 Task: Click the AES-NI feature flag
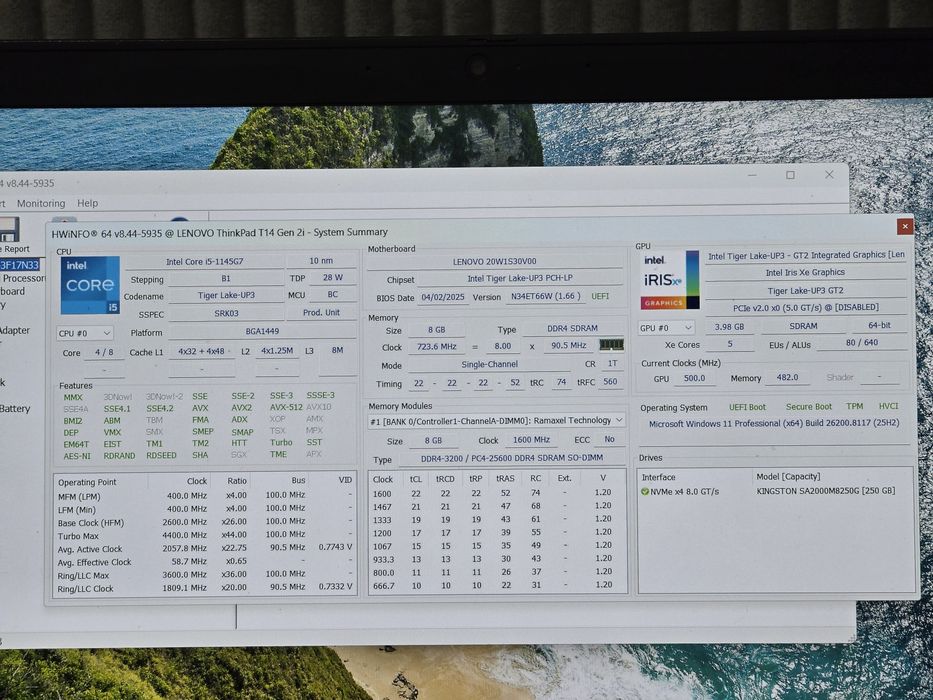point(77,457)
